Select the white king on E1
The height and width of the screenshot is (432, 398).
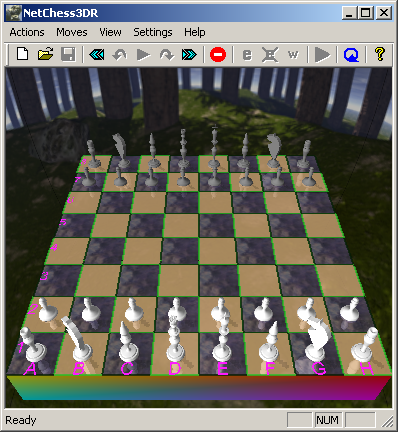[x=223, y=340]
